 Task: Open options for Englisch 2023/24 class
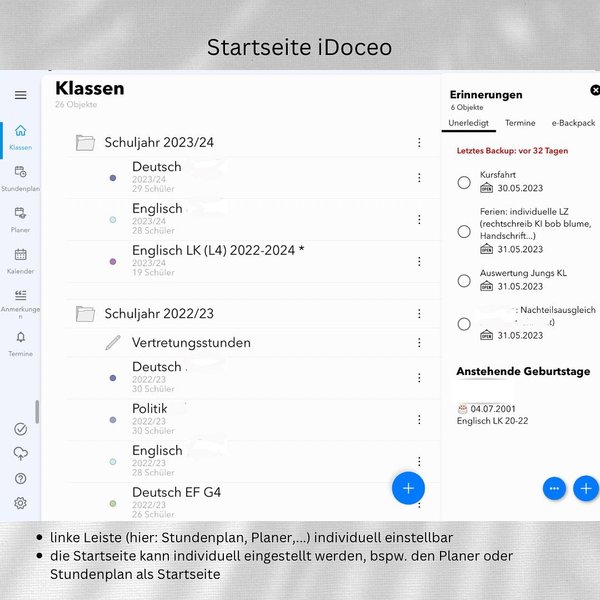[x=419, y=219]
